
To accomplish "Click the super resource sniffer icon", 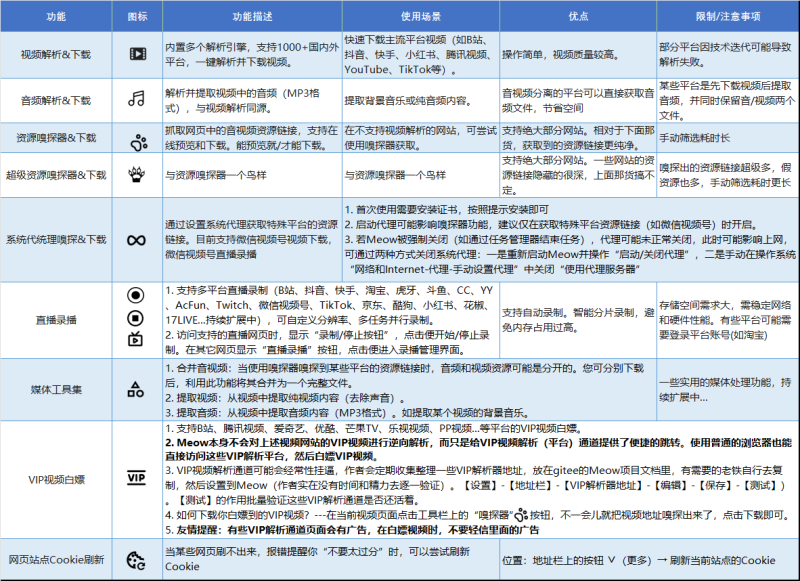I will 135,174.
